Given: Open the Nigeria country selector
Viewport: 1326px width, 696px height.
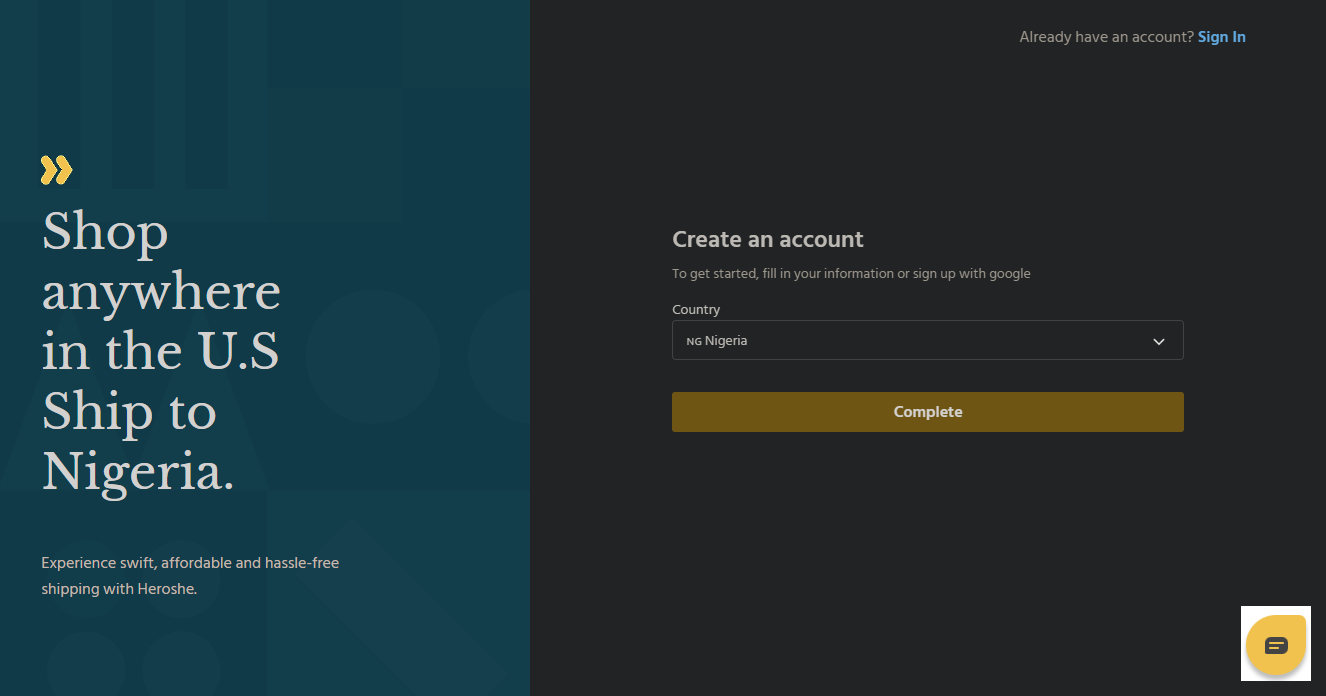Looking at the screenshot, I should click(927, 340).
